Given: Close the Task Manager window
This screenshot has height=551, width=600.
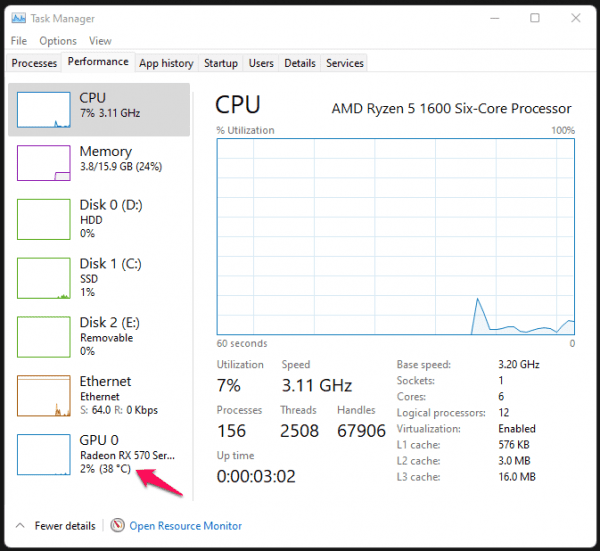Looking at the screenshot, I should coord(576,18).
